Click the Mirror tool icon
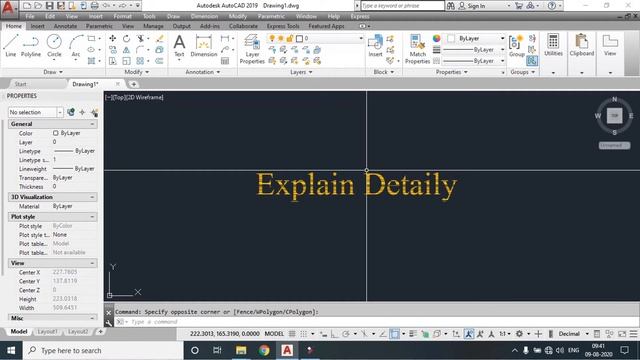This screenshot has width=640, height=360. (x=127, y=50)
